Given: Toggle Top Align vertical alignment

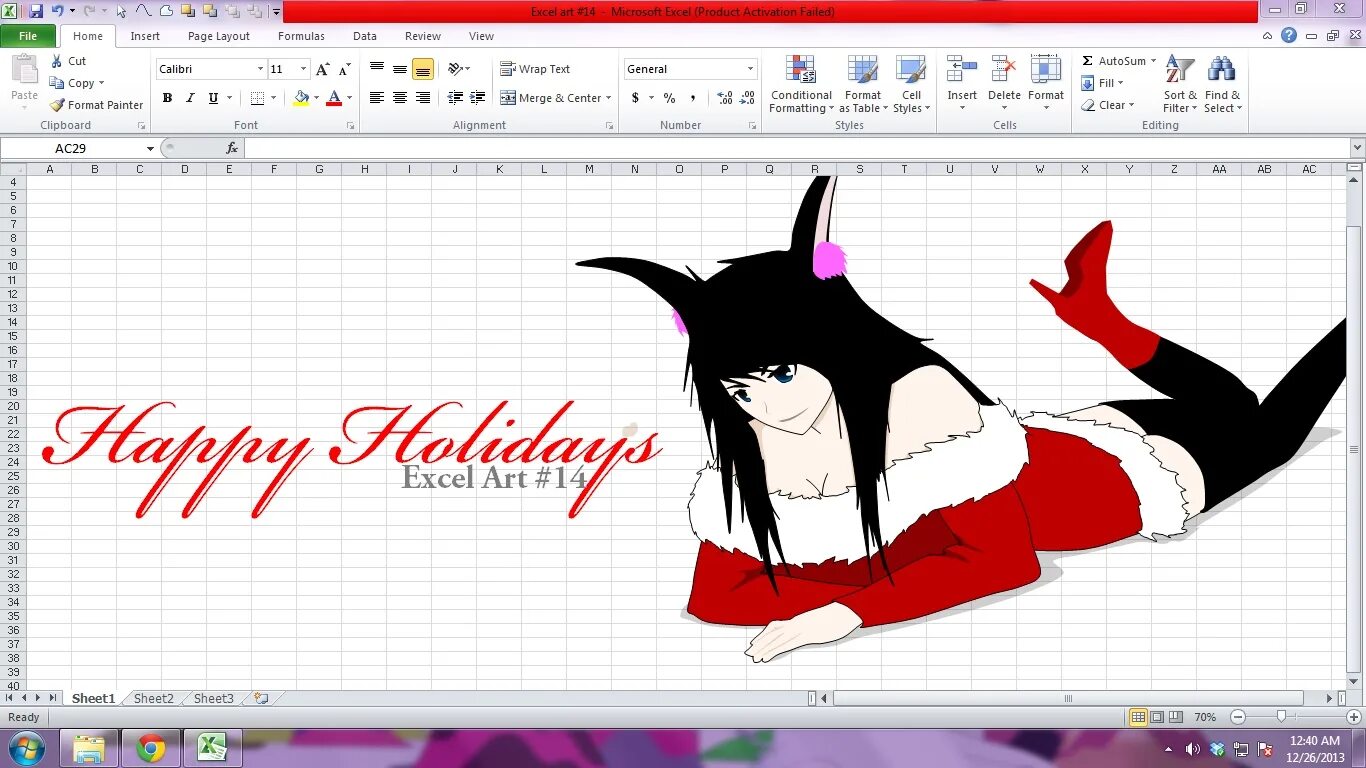Looking at the screenshot, I should click(377, 69).
